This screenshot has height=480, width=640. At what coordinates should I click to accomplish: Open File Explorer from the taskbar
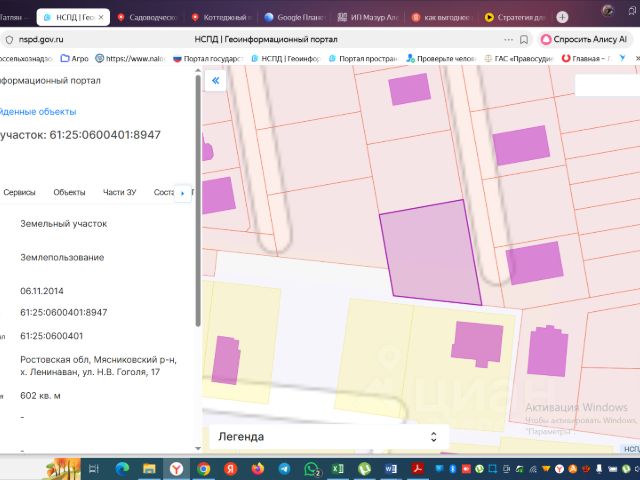[x=149, y=469]
